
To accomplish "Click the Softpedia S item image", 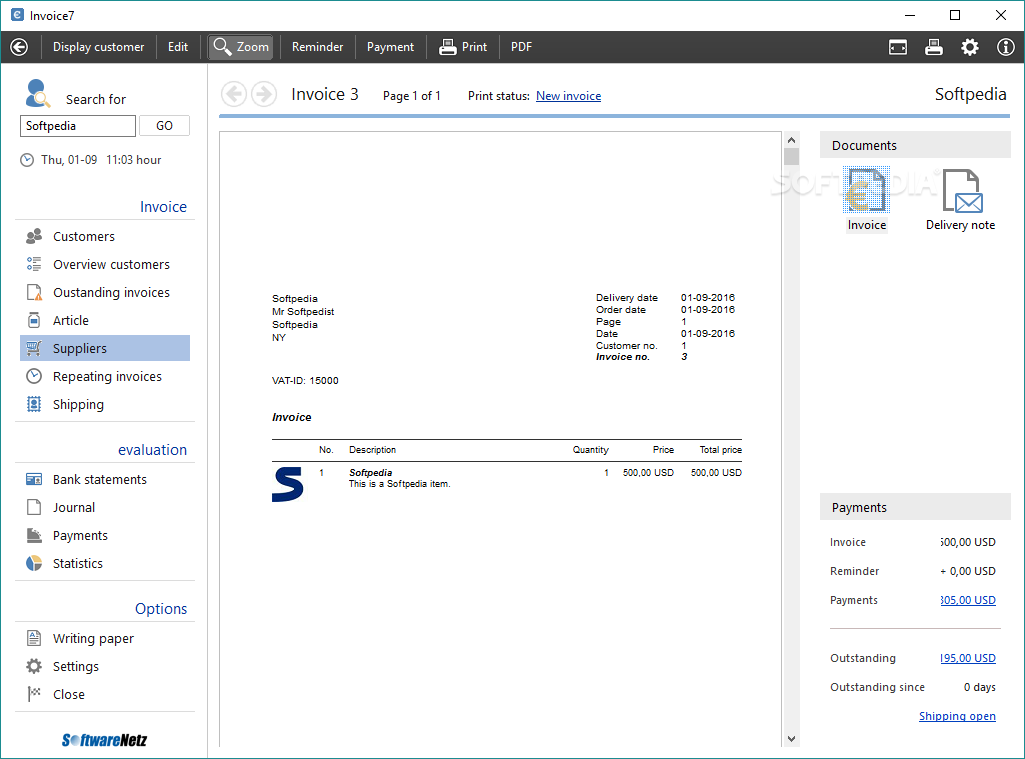I will click(x=288, y=484).
